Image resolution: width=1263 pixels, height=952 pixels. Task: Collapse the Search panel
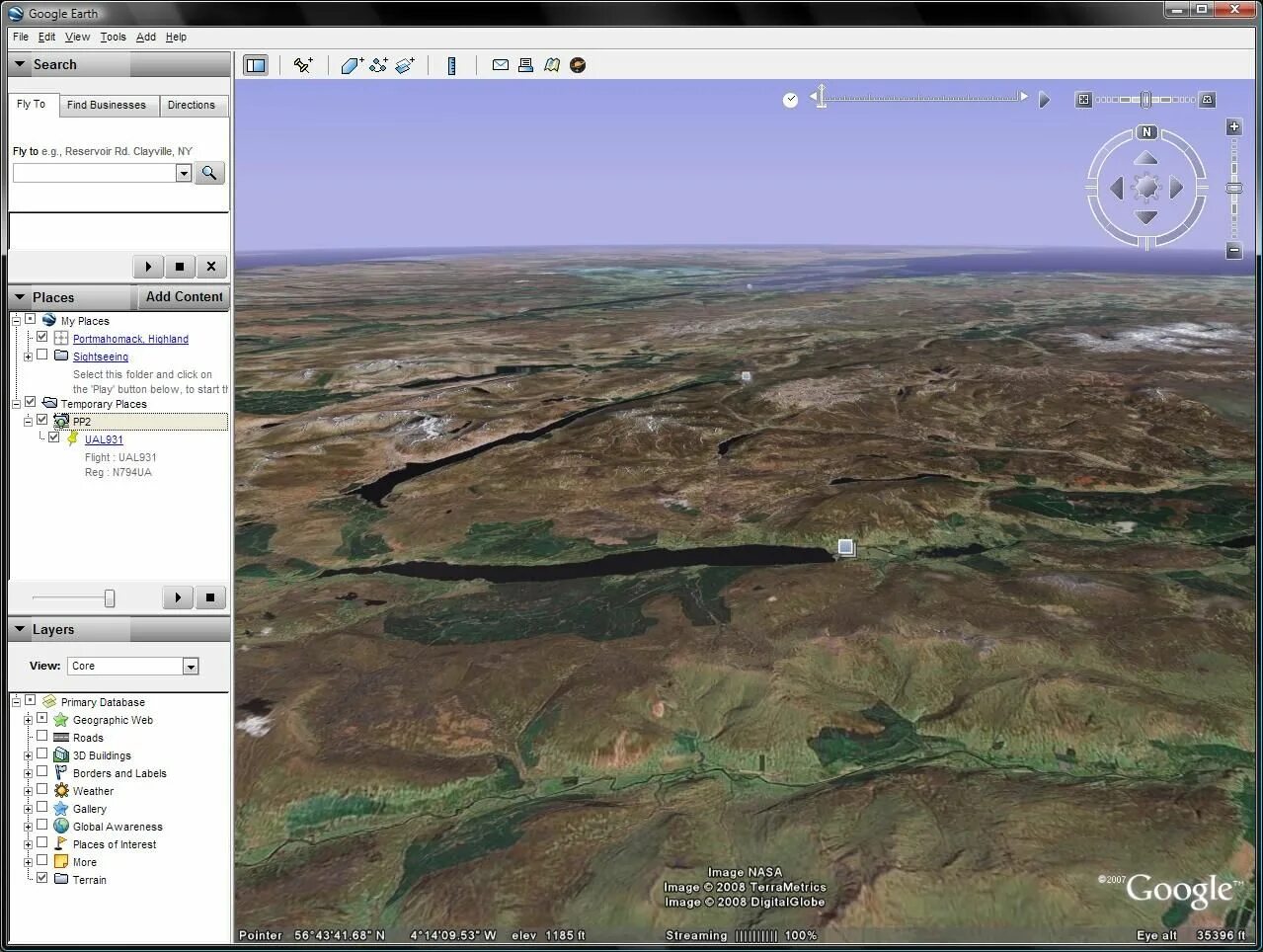point(20,64)
